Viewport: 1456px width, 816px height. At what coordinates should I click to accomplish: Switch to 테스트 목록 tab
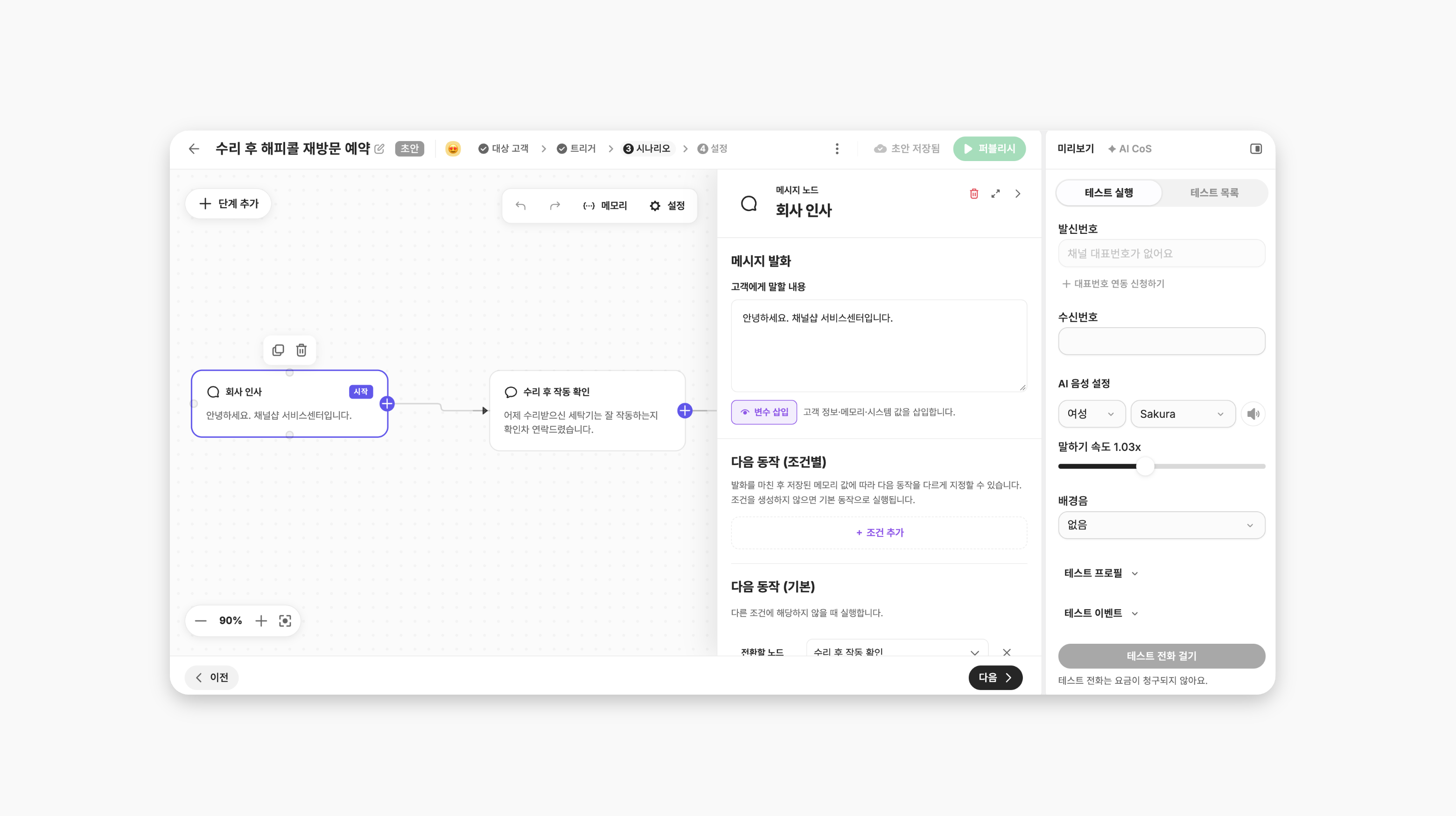click(1214, 193)
